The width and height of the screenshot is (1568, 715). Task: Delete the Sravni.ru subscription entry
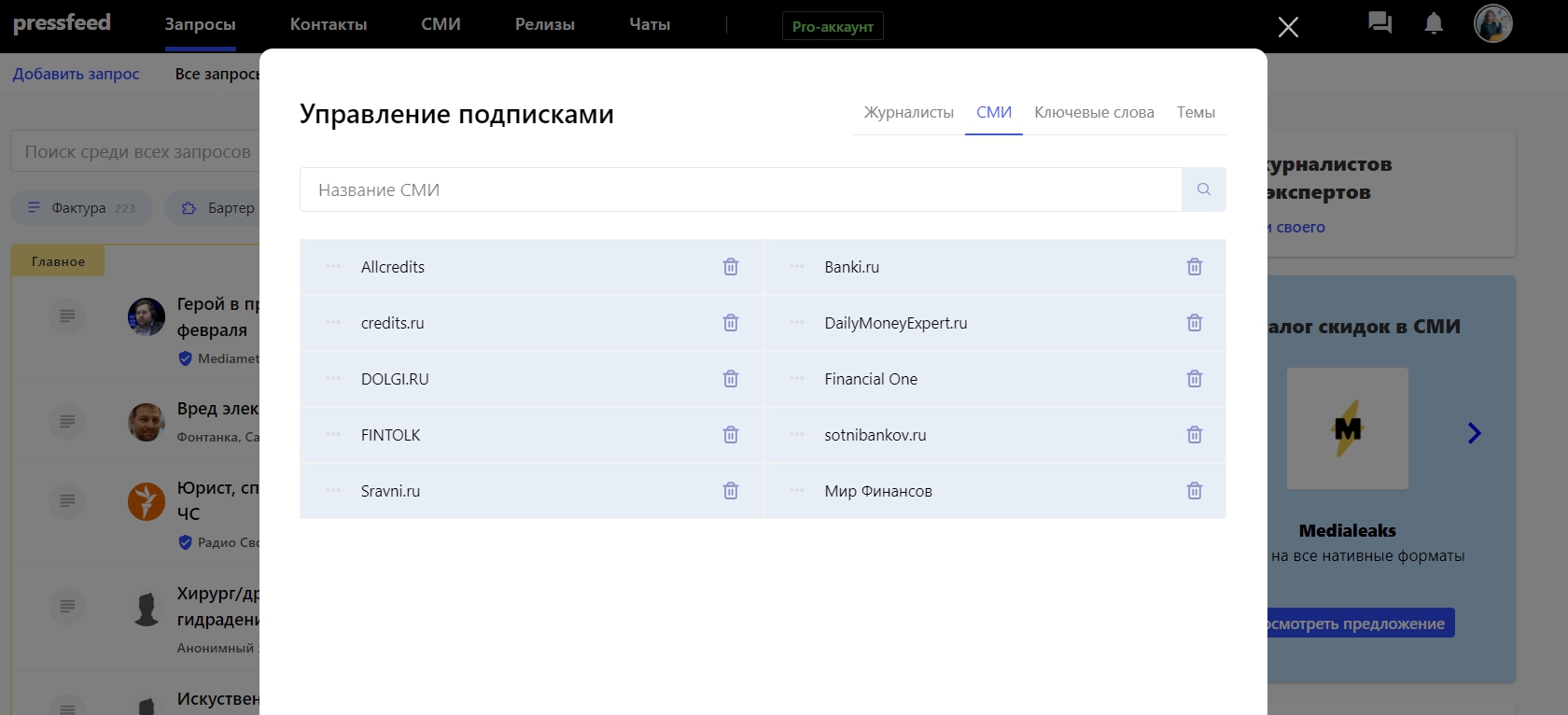click(731, 491)
